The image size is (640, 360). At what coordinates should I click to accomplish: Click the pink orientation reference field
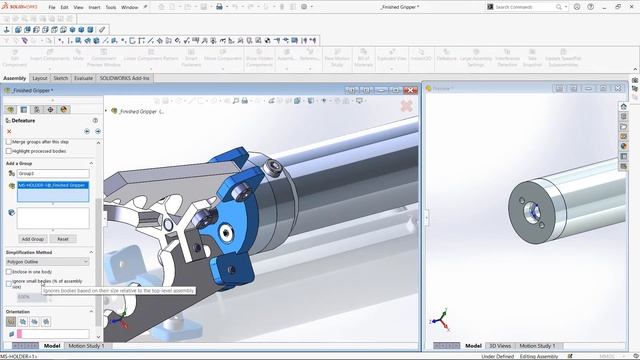[53, 334]
